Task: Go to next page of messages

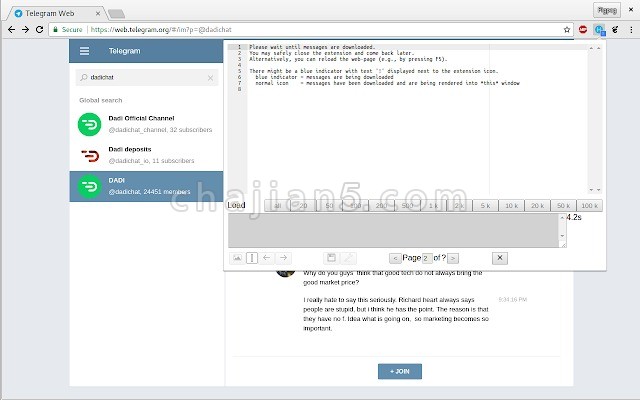Action: click(453, 258)
